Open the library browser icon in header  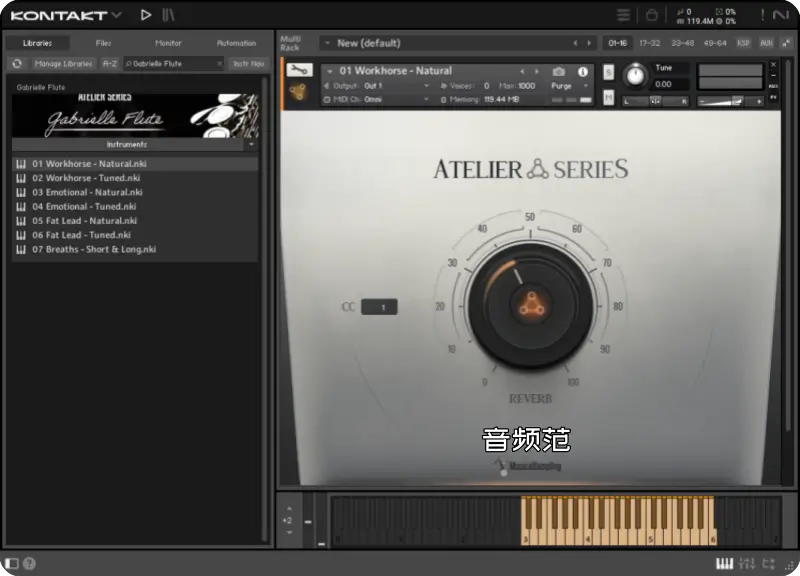[168, 15]
